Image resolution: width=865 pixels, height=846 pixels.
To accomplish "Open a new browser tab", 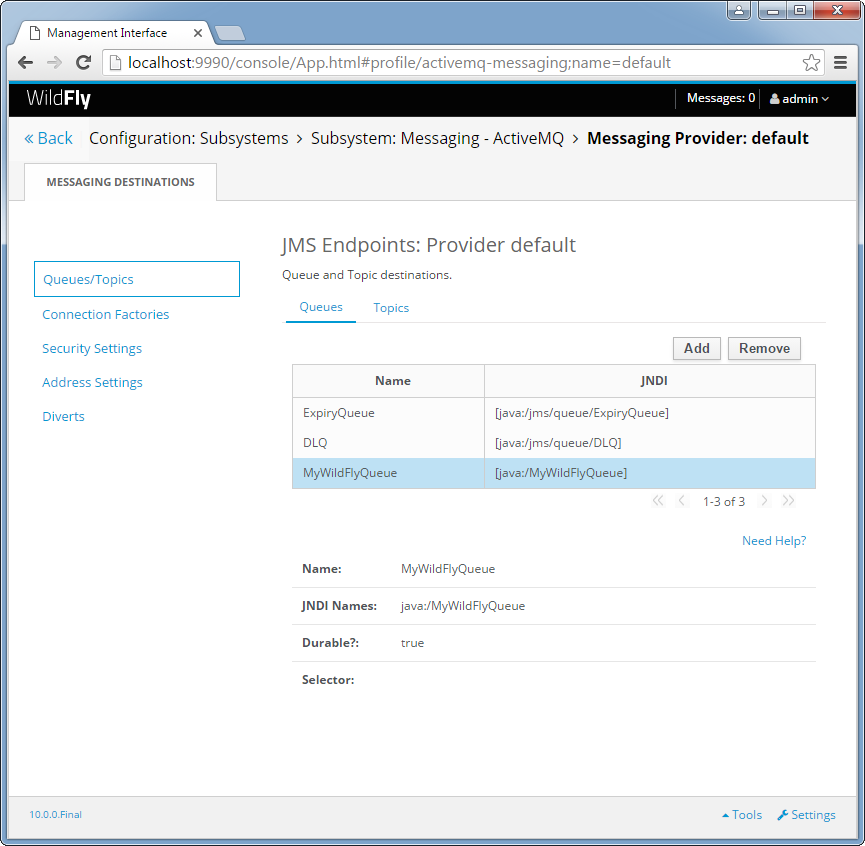I will point(229,33).
